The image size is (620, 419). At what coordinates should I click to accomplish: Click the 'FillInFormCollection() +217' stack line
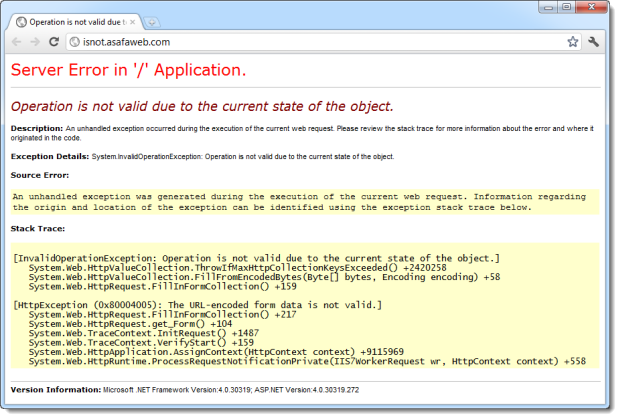163,314
